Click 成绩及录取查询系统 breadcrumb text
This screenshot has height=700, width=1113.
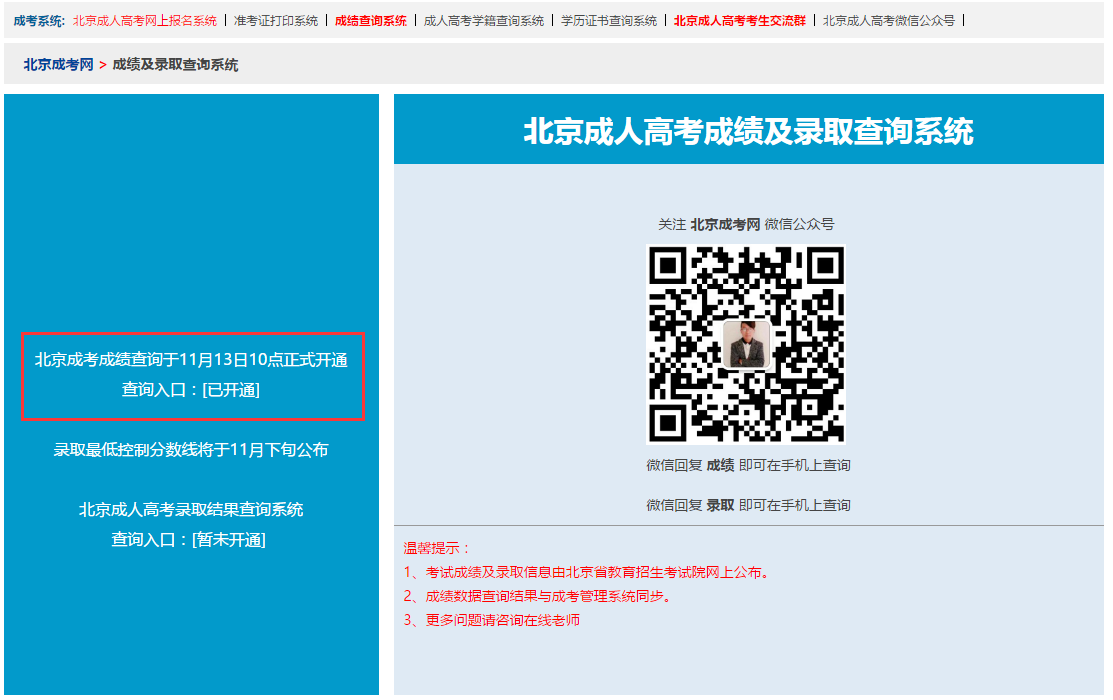click(175, 65)
